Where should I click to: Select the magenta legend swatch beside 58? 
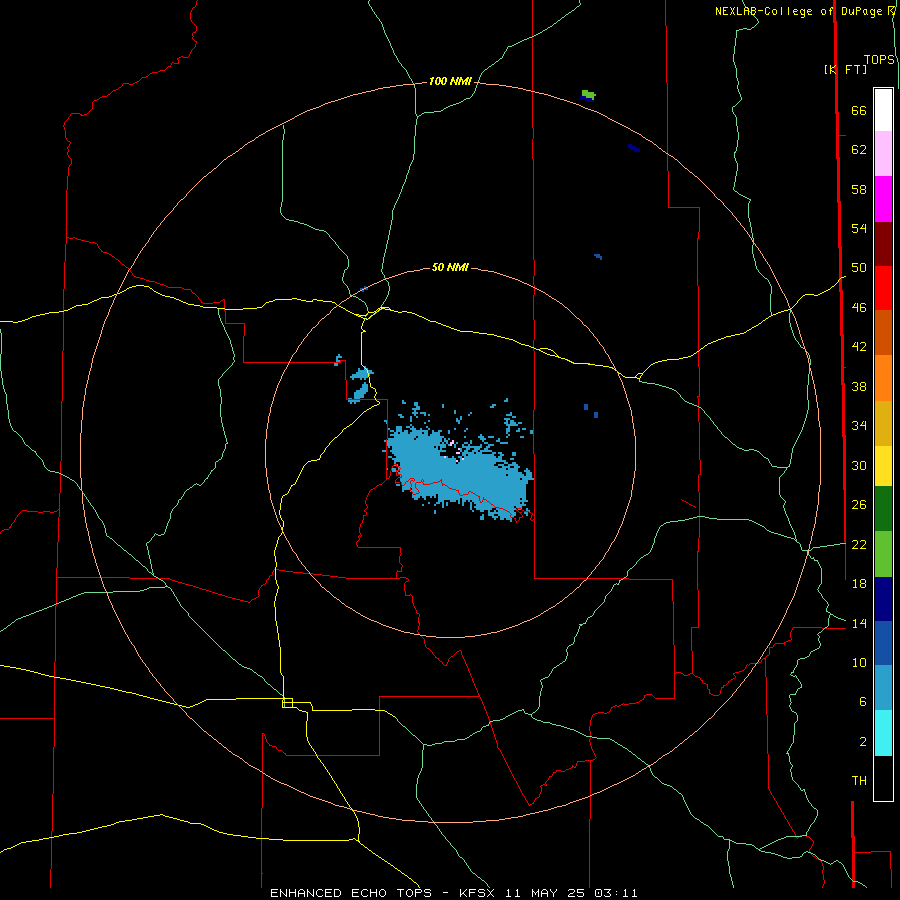[x=883, y=199]
